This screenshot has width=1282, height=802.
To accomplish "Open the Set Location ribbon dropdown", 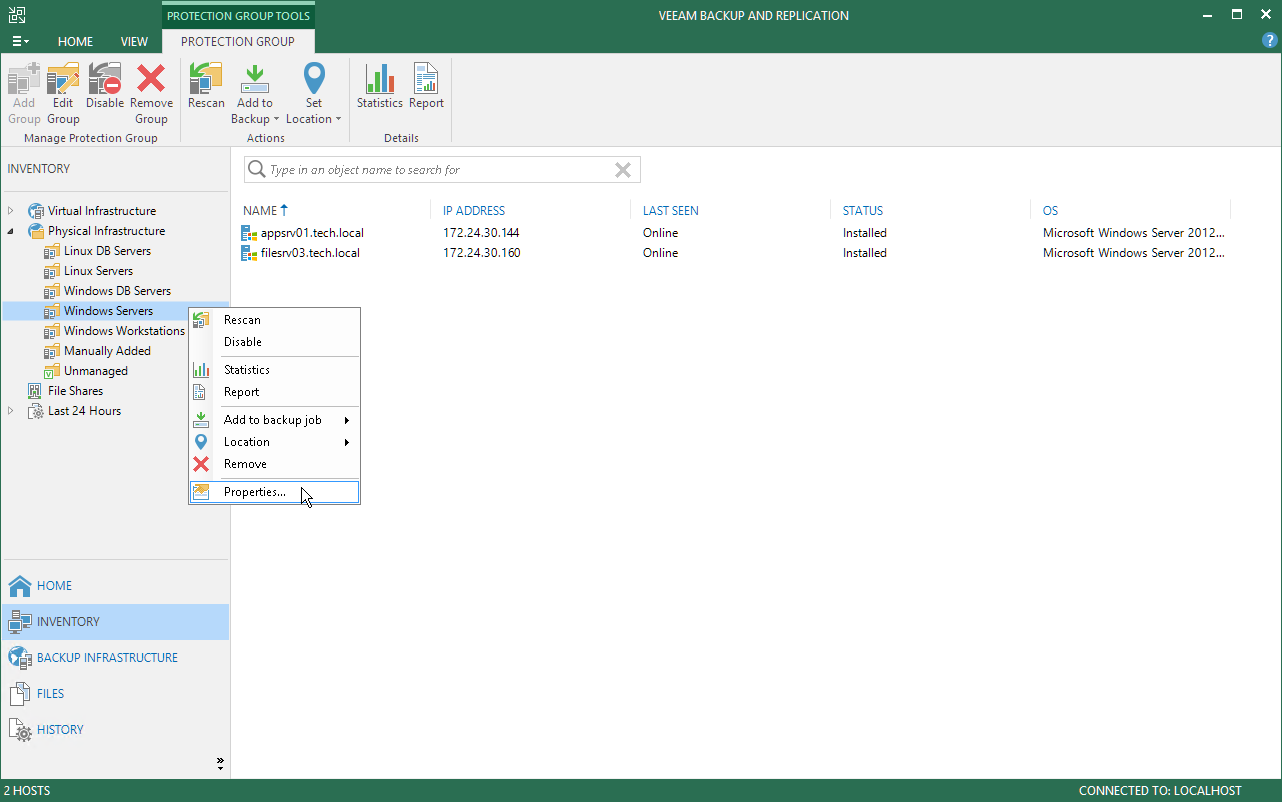I will 314,93.
